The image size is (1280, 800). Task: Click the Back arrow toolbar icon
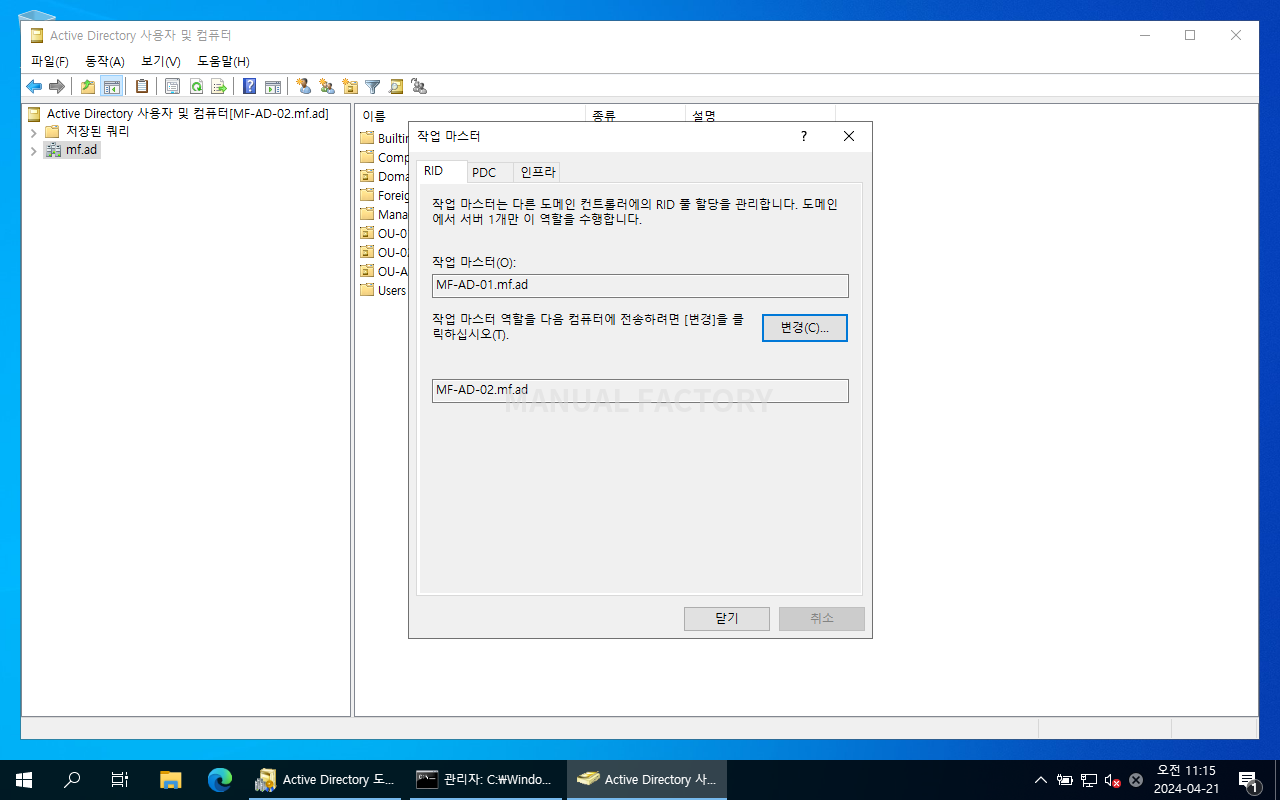[x=34, y=87]
